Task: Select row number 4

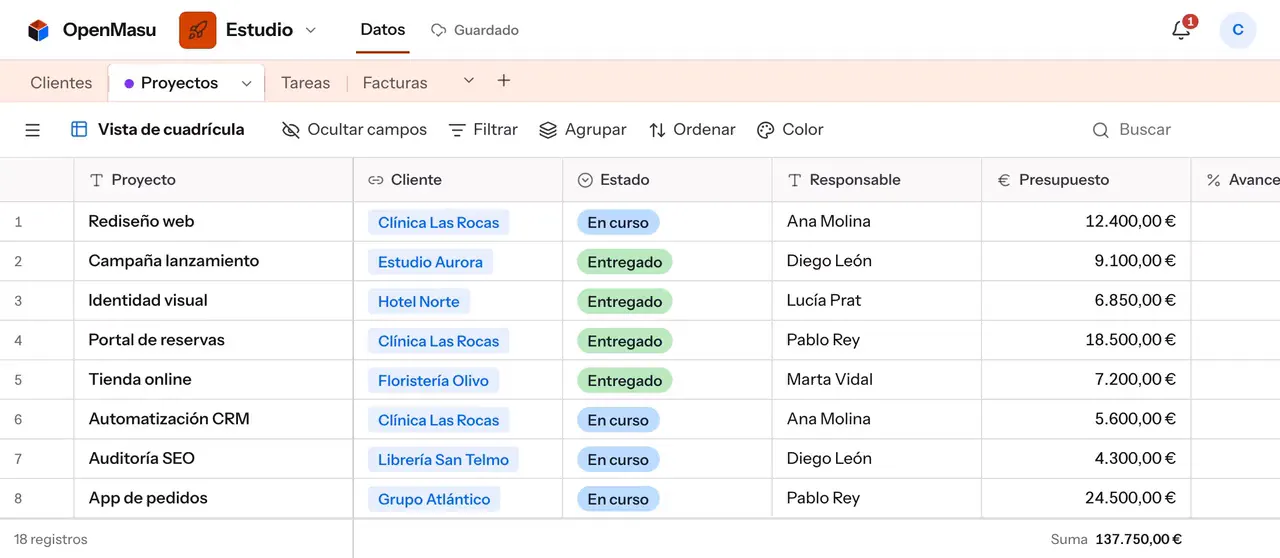Action: pyautogui.click(x=18, y=341)
